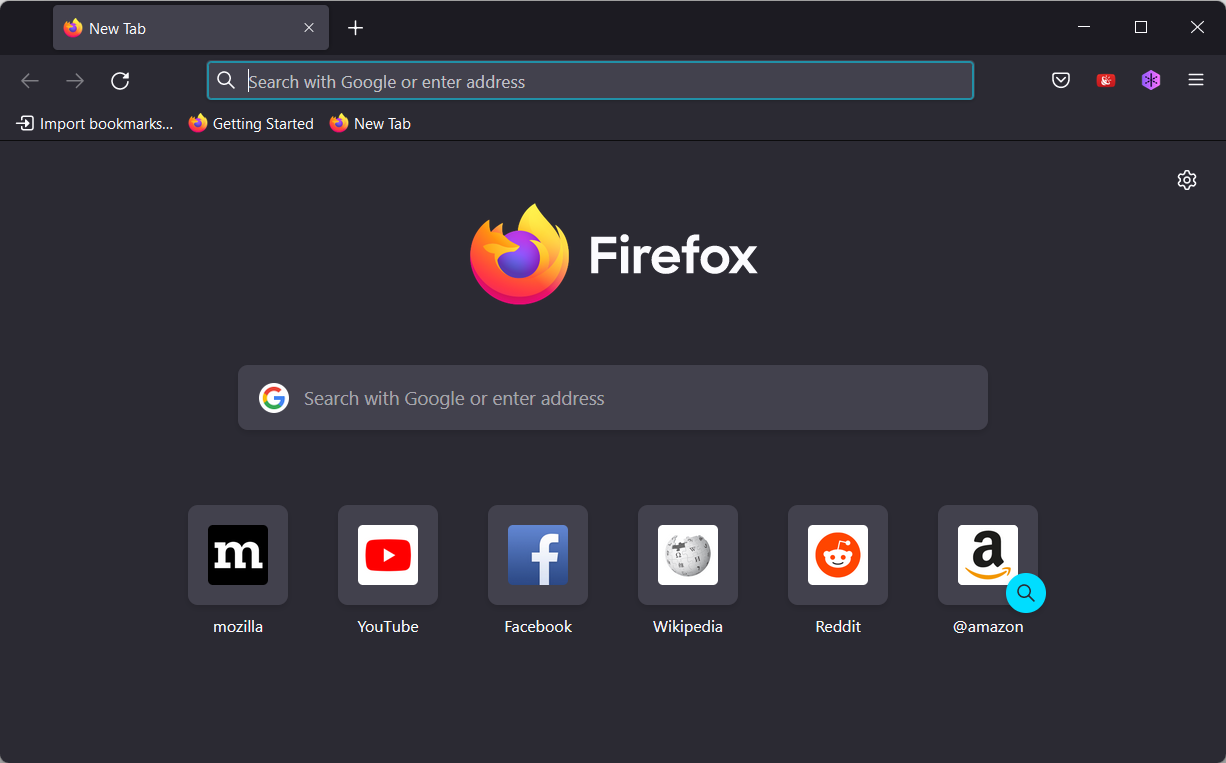Image resolution: width=1226 pixels, height=763 pixels.
Task: Click the address bar search field
Action: click(x=590, y=81)
